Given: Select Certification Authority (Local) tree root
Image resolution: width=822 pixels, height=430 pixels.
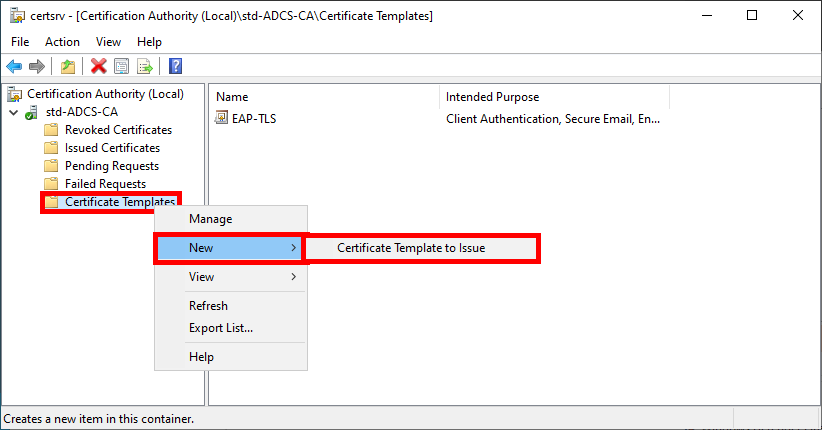Looking at the screenshot, I should [105, 94].
